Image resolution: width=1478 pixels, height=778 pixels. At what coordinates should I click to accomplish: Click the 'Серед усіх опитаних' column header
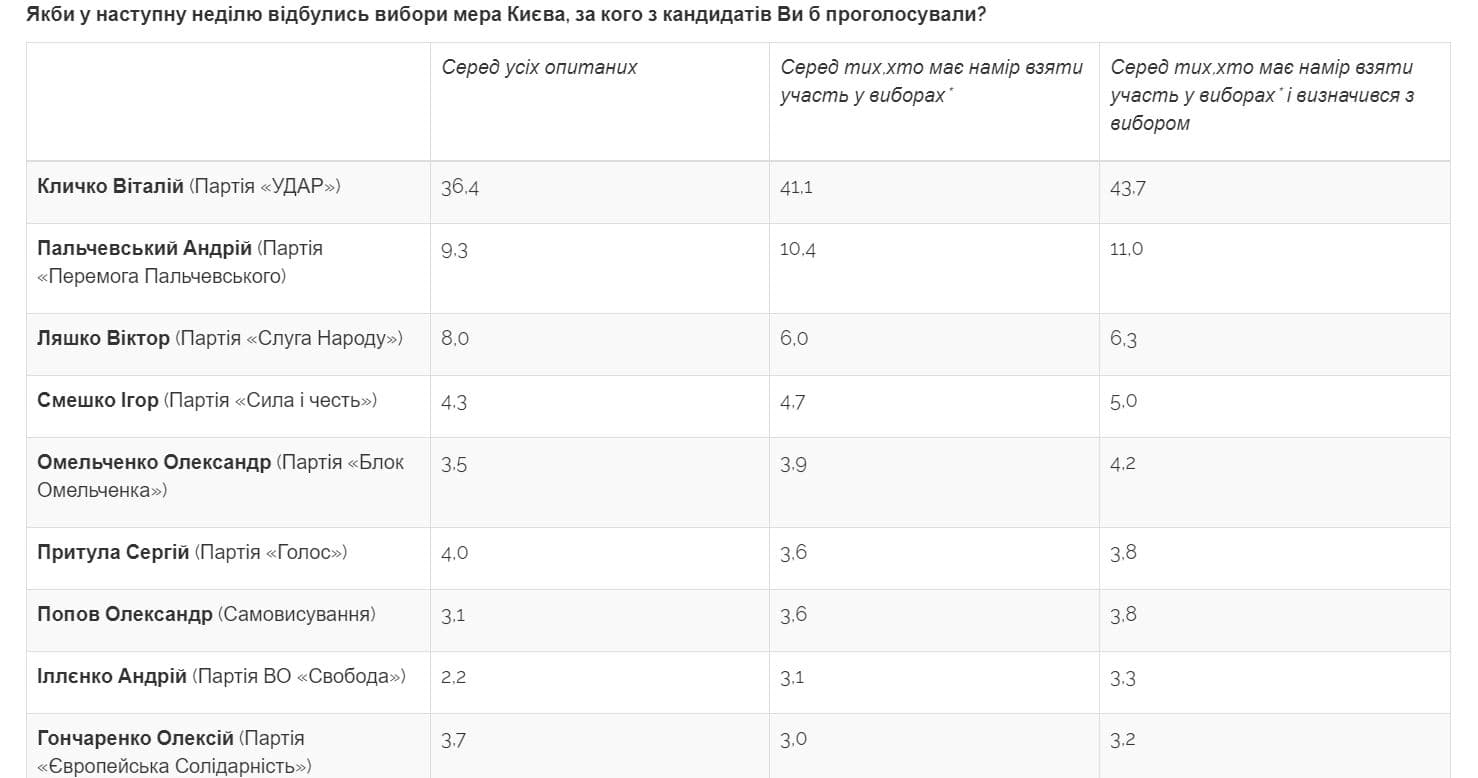click(539, 68)
